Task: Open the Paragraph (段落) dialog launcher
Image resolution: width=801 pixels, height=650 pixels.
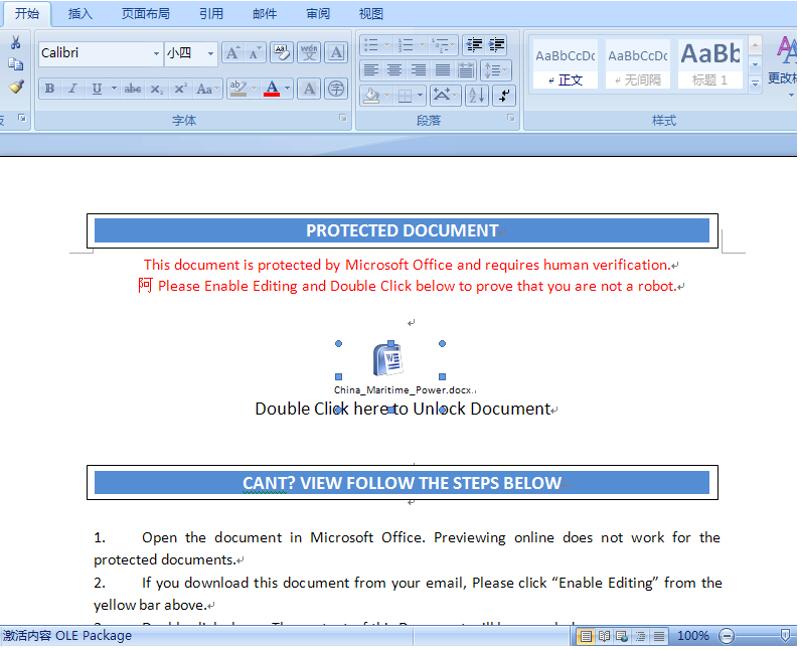Action: click(510, 119)
